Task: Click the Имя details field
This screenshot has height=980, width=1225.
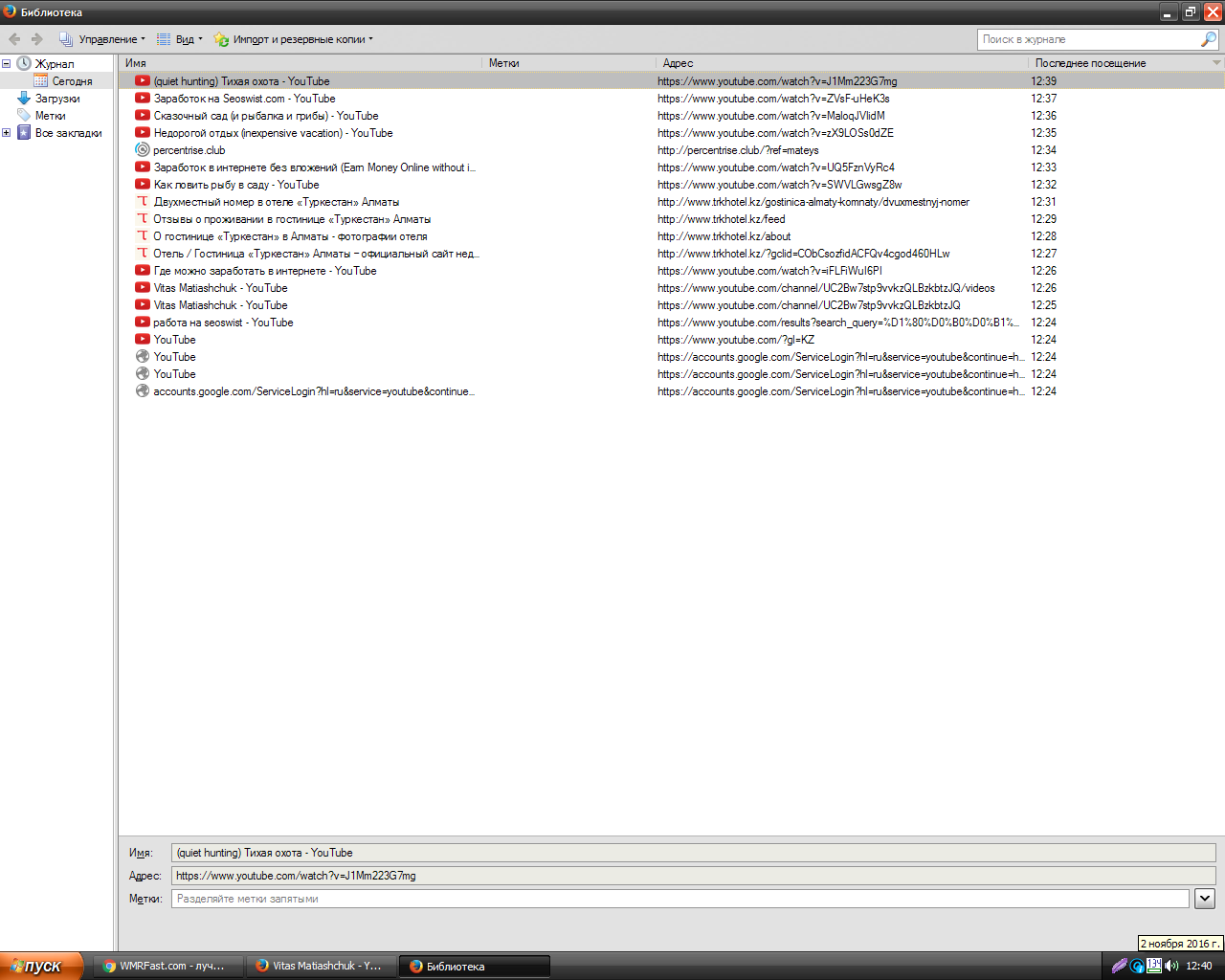Action: tap(693, 853)
